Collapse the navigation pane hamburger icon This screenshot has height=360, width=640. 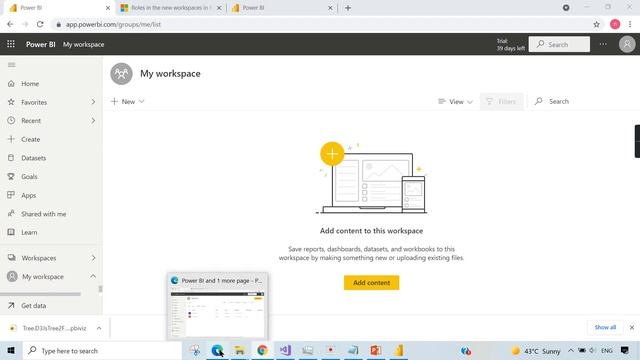point(11,65)
